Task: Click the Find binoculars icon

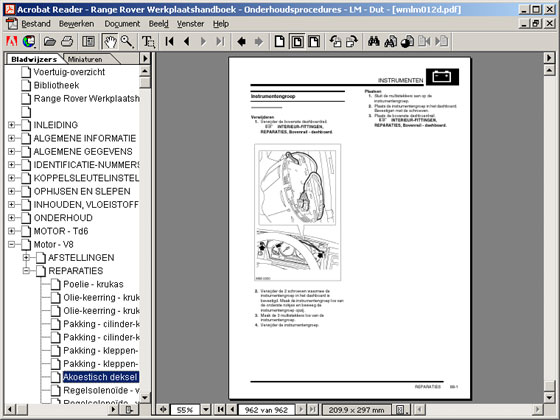Action: [x=374, y=42]
